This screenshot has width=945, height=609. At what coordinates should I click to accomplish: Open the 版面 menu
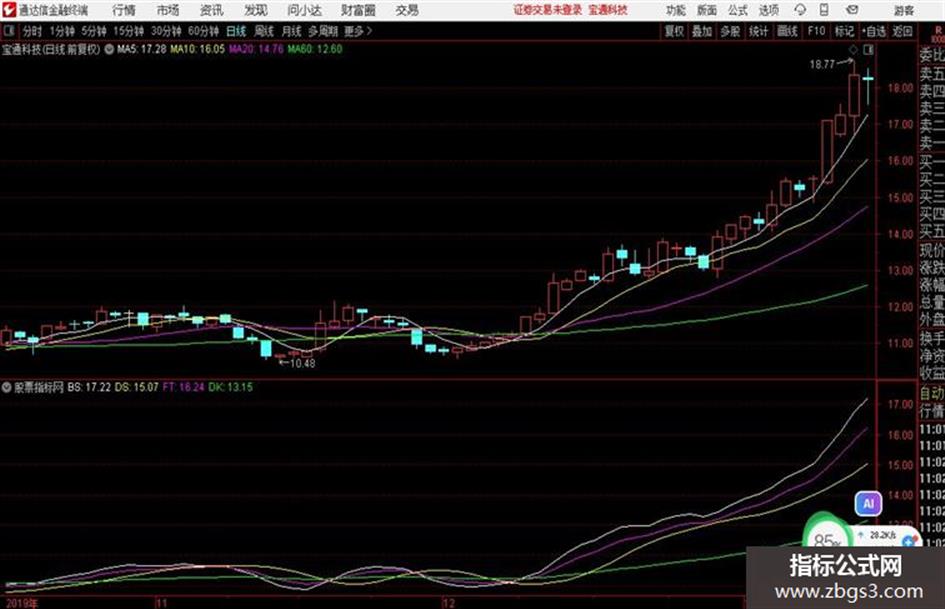706,10
